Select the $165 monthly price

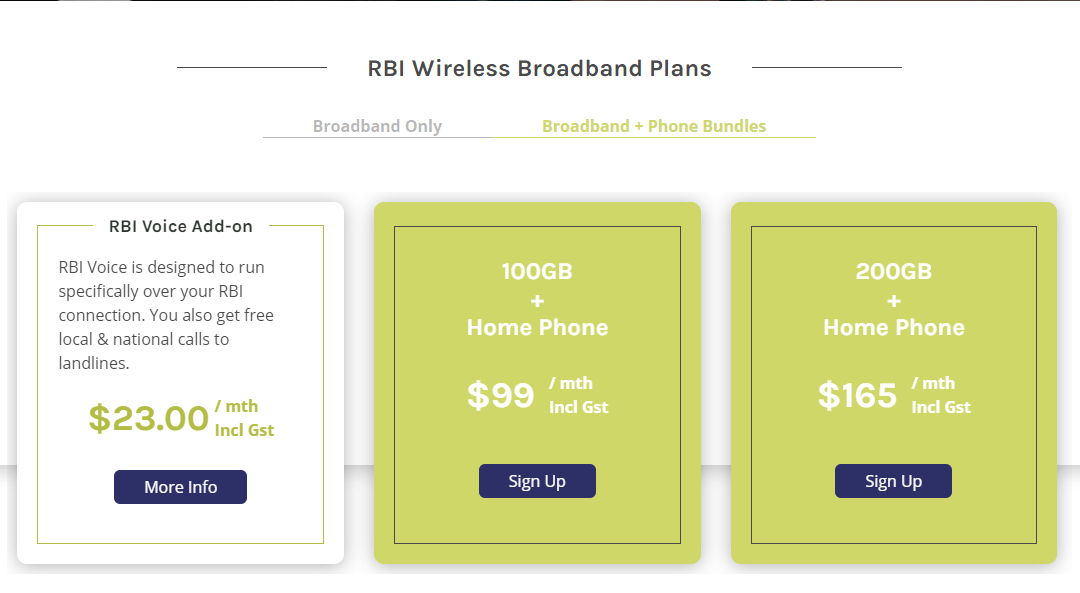coord(858,395)
